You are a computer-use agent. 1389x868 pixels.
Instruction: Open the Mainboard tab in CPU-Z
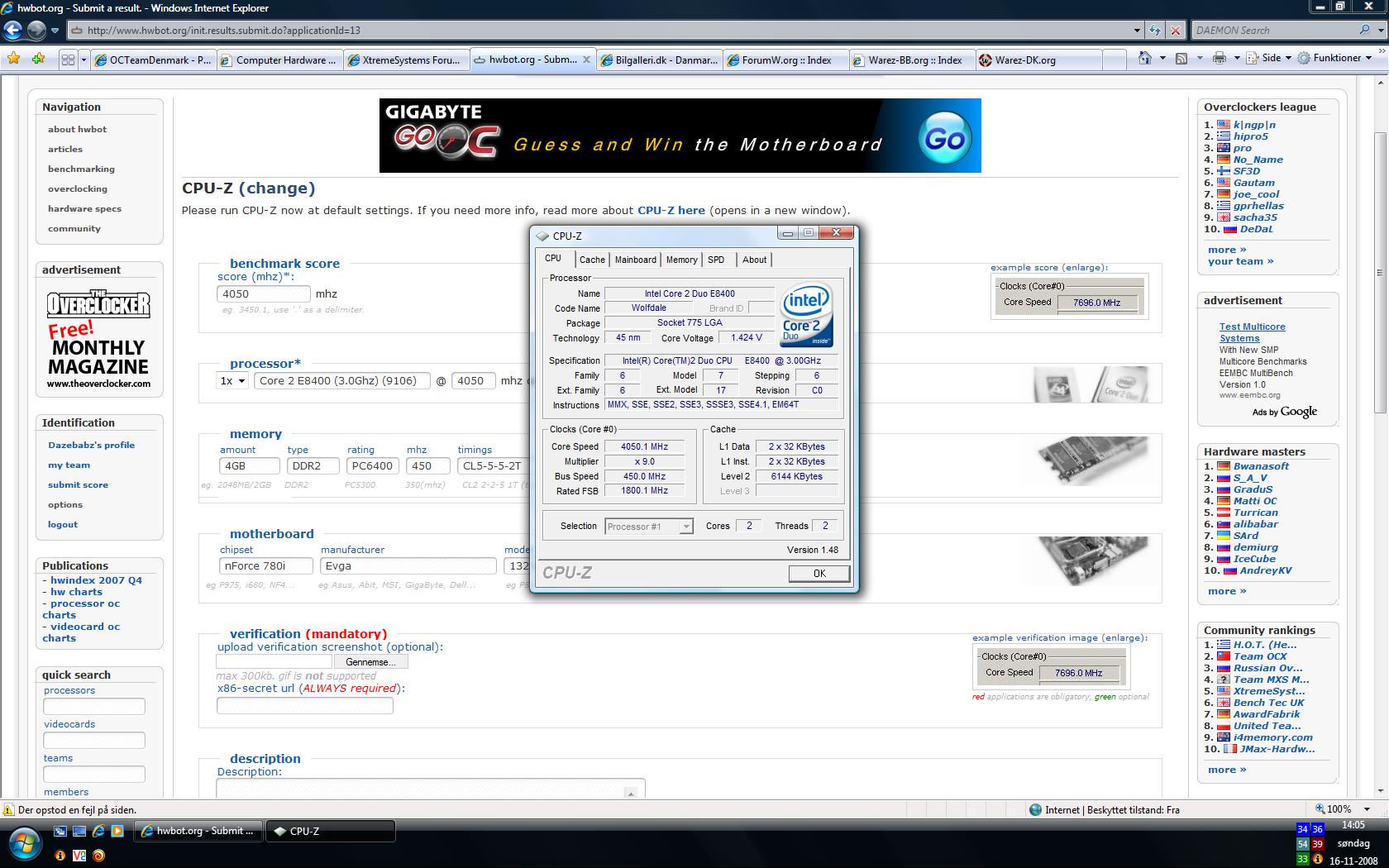[x=635, y=260]
